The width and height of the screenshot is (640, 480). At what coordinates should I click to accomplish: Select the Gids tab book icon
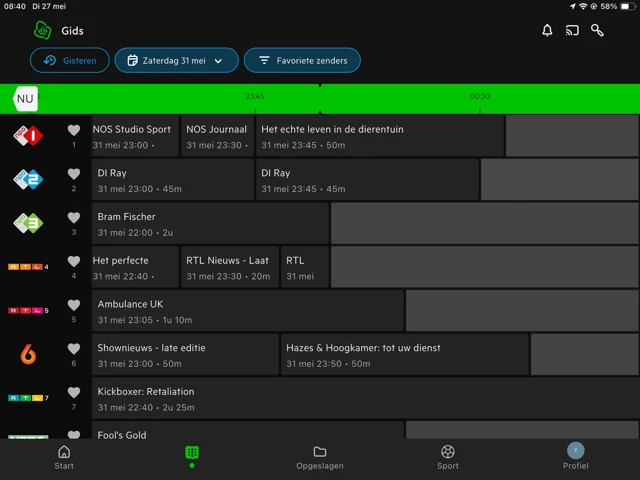tap(192, 453)
